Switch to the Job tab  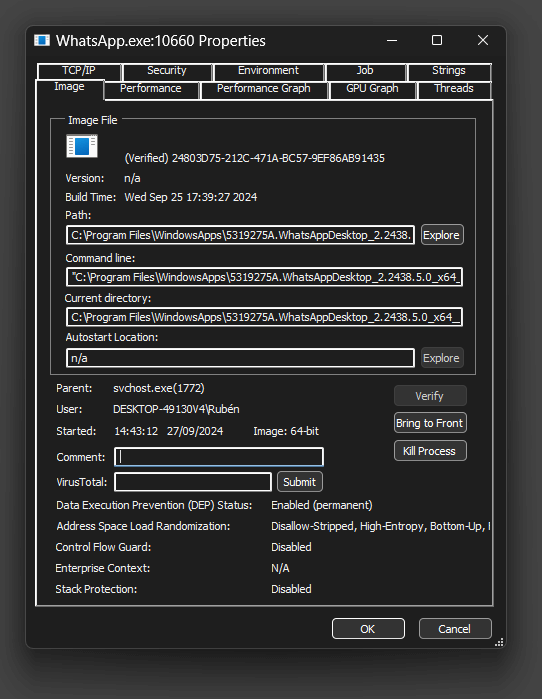pos(365,70)
